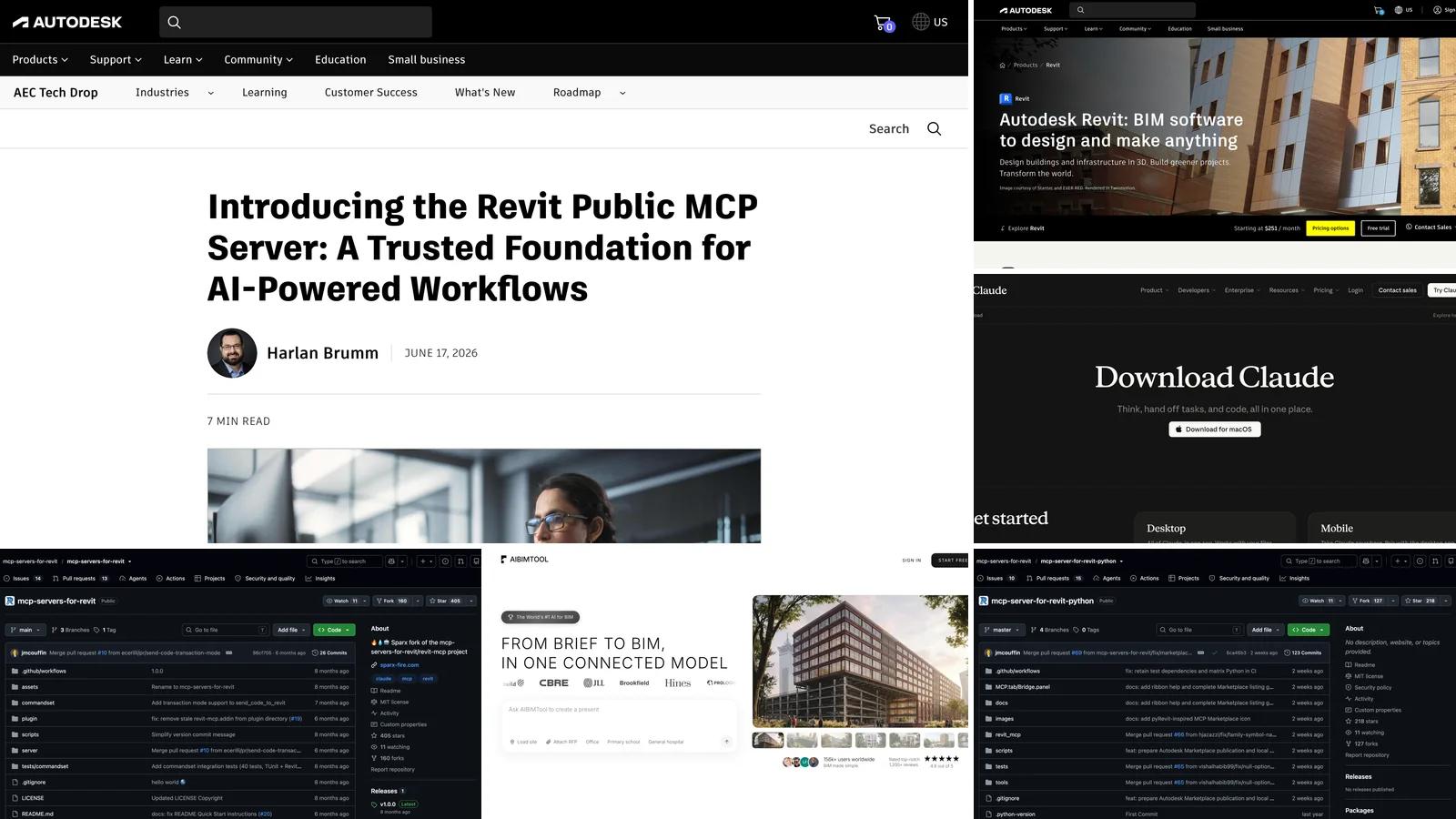This screenshot has height=819, width=1456.
Task: Click the .github/workflows folder icon in mcp-servers-for-revit
Action: pyautogui.click(x=15, y=672)
